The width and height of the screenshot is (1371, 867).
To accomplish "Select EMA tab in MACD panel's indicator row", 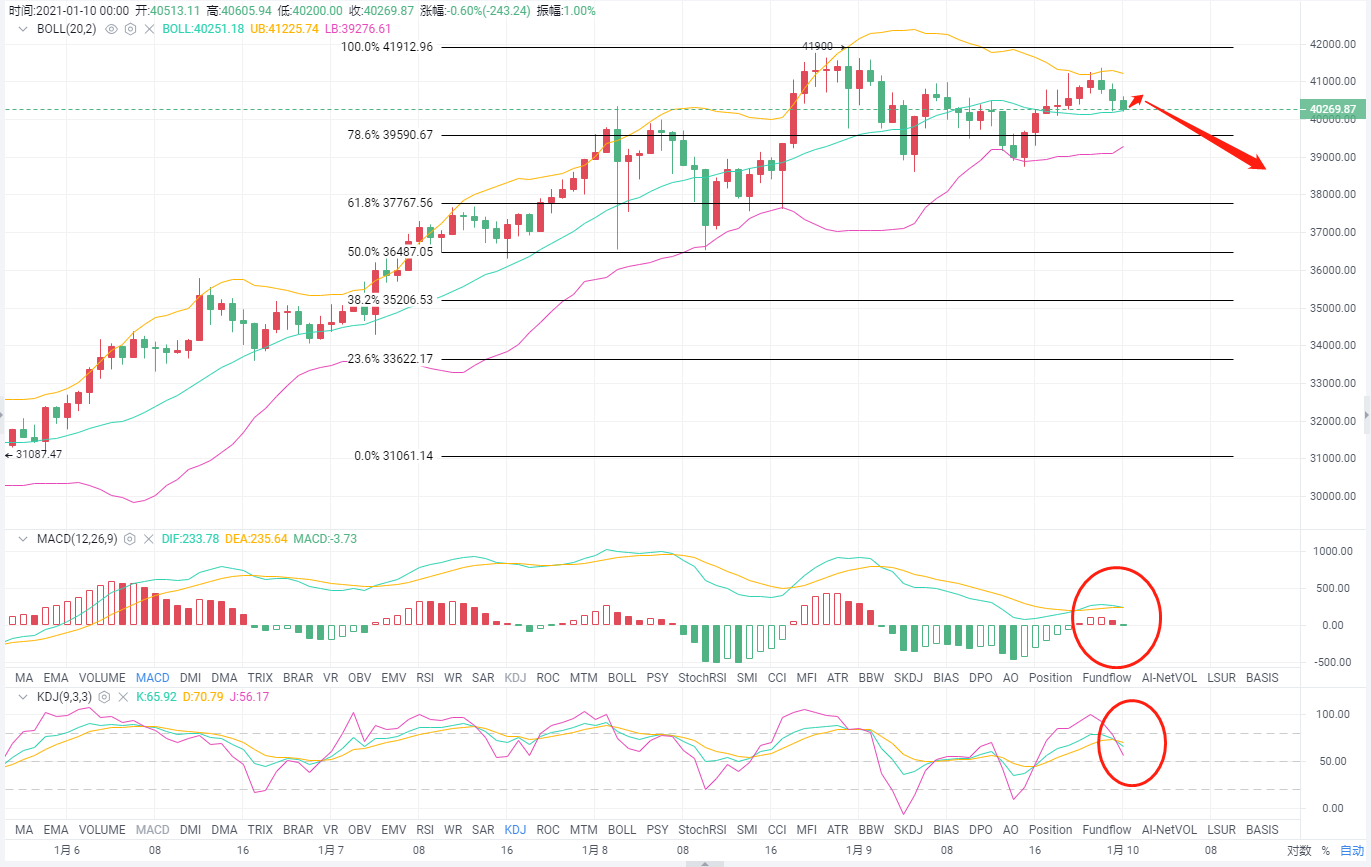I will [x=56, y=678].
